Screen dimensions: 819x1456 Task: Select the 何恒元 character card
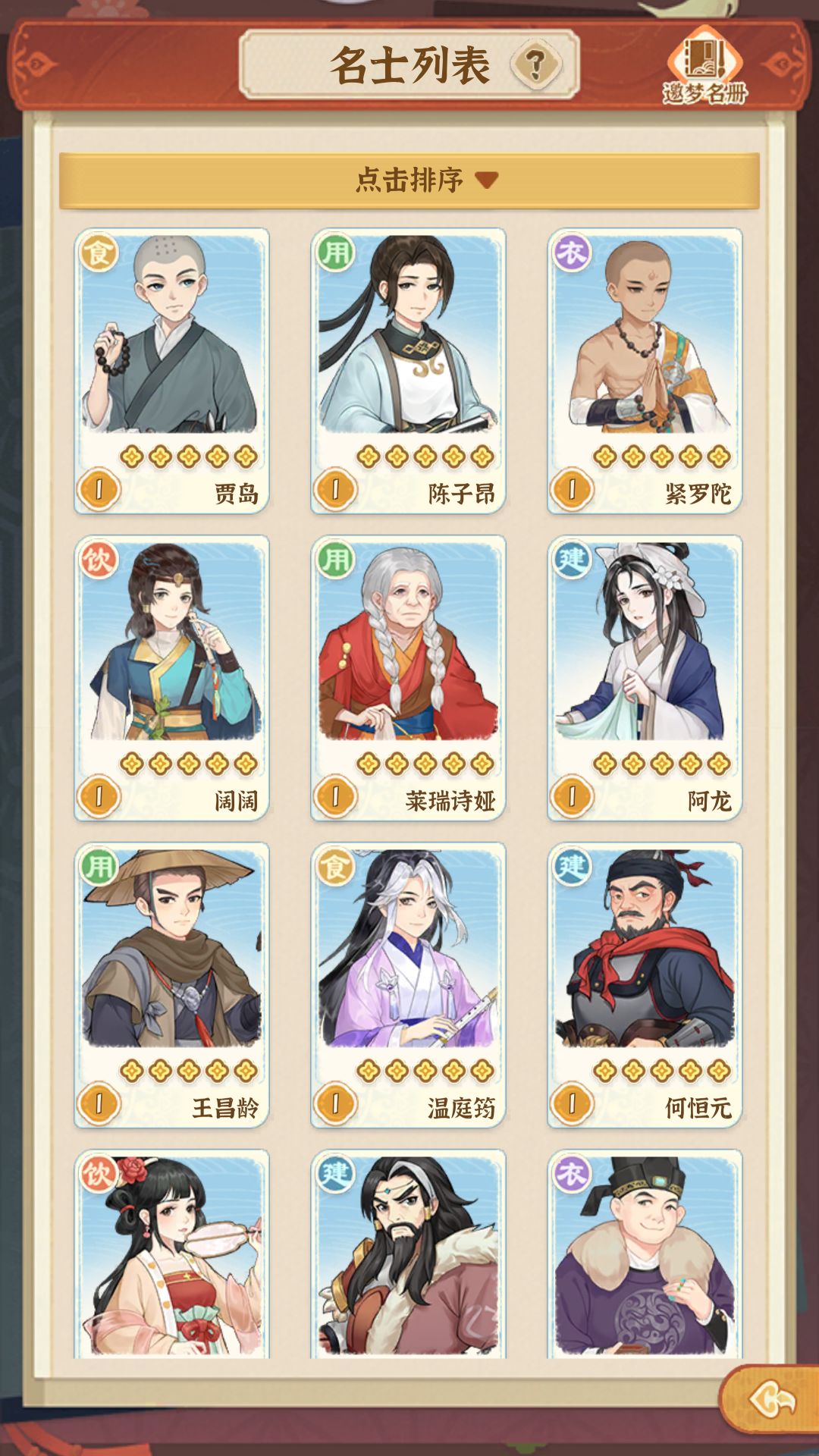[x=645, y=985]
